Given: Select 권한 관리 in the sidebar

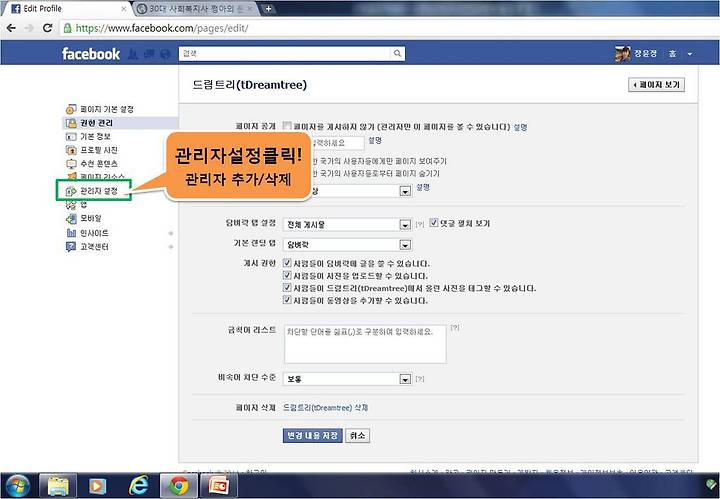Looking at the screenshot, I should coord(119,123).
